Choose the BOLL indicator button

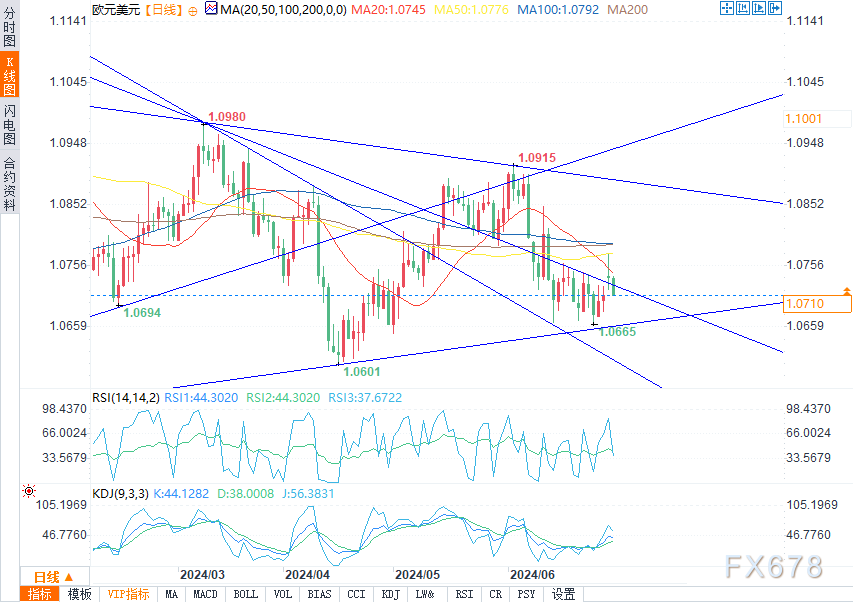click(x=245, y=594)
